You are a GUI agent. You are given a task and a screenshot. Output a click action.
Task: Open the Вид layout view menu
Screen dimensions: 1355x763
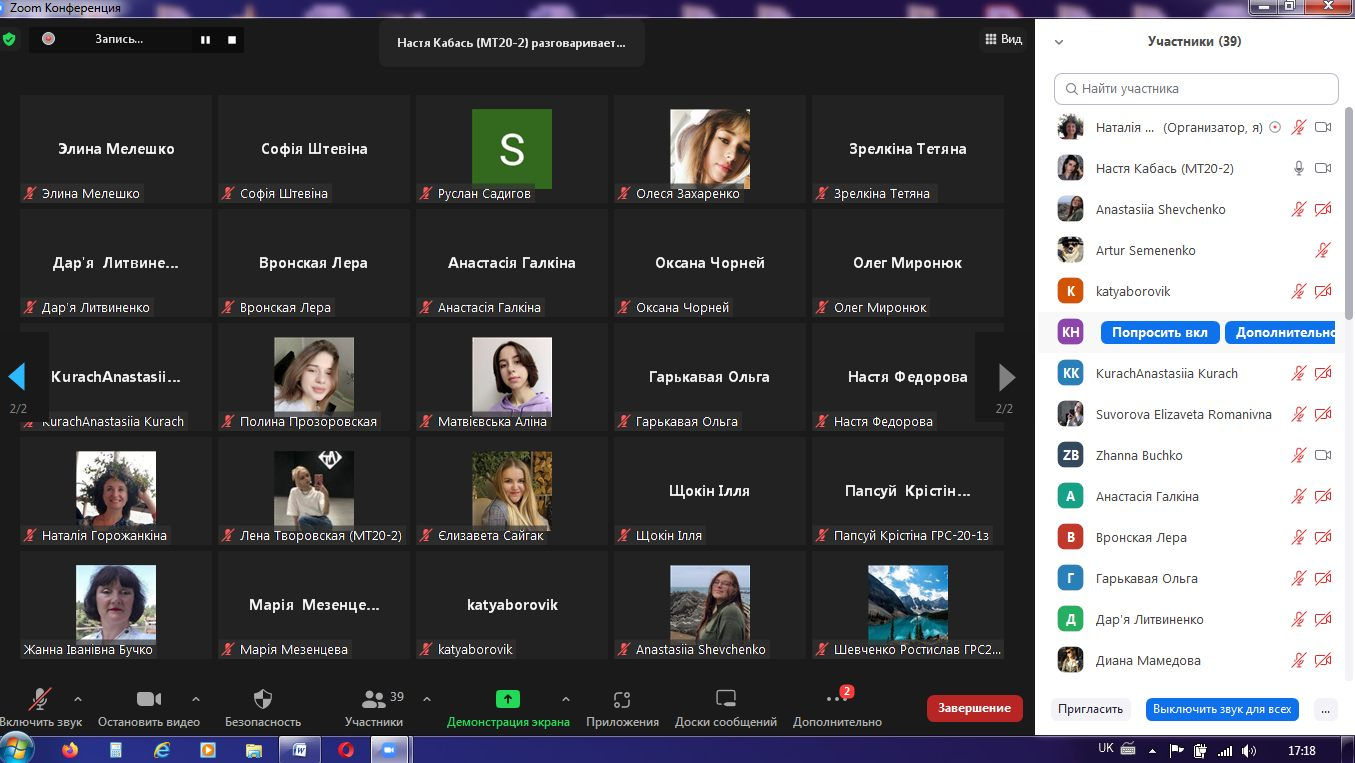(x=1003, y=39)
